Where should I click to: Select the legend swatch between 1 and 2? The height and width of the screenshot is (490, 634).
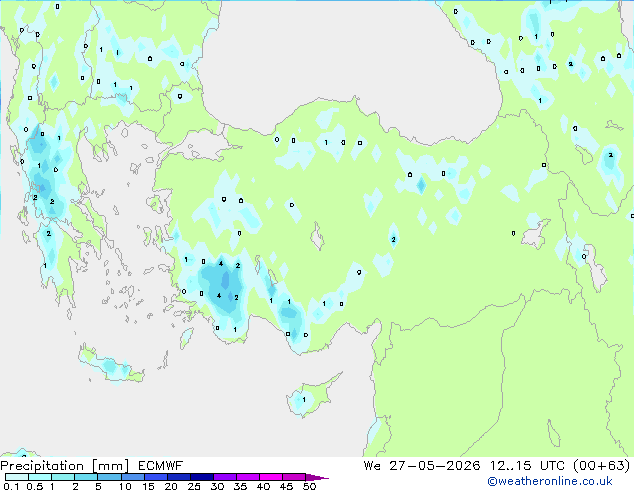tap(63, 477)
